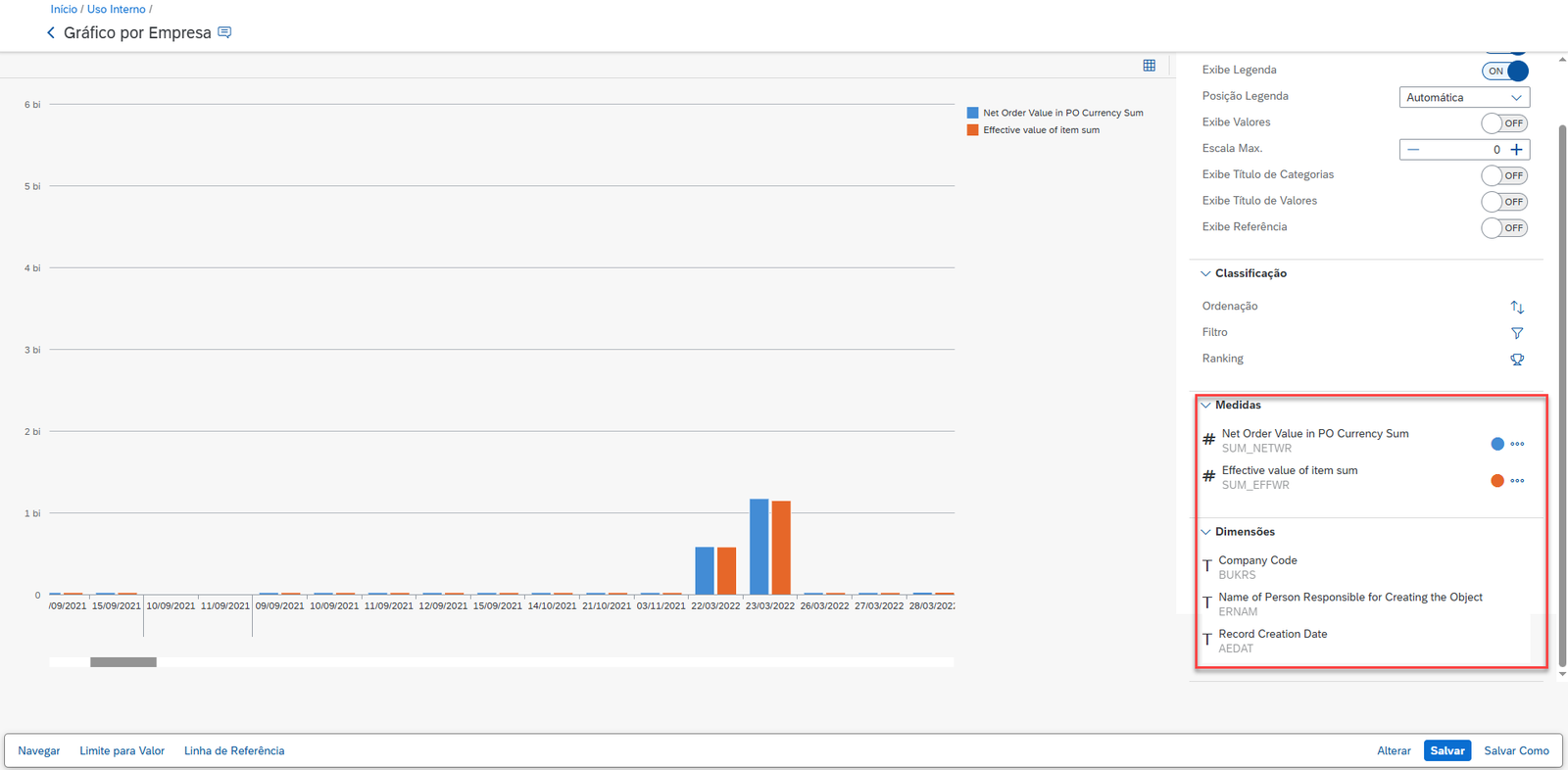
Task: Click the back arrow beside Gráfico por Empresa
Action: point(51,33)
